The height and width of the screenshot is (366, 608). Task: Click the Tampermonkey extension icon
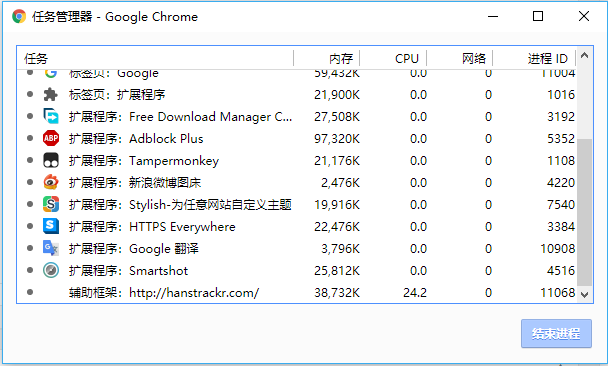(x=51, y=161)
